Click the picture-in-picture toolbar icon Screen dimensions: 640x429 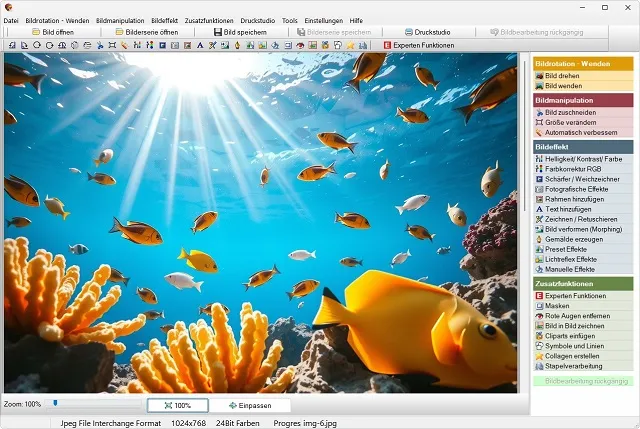pos(313,45)
